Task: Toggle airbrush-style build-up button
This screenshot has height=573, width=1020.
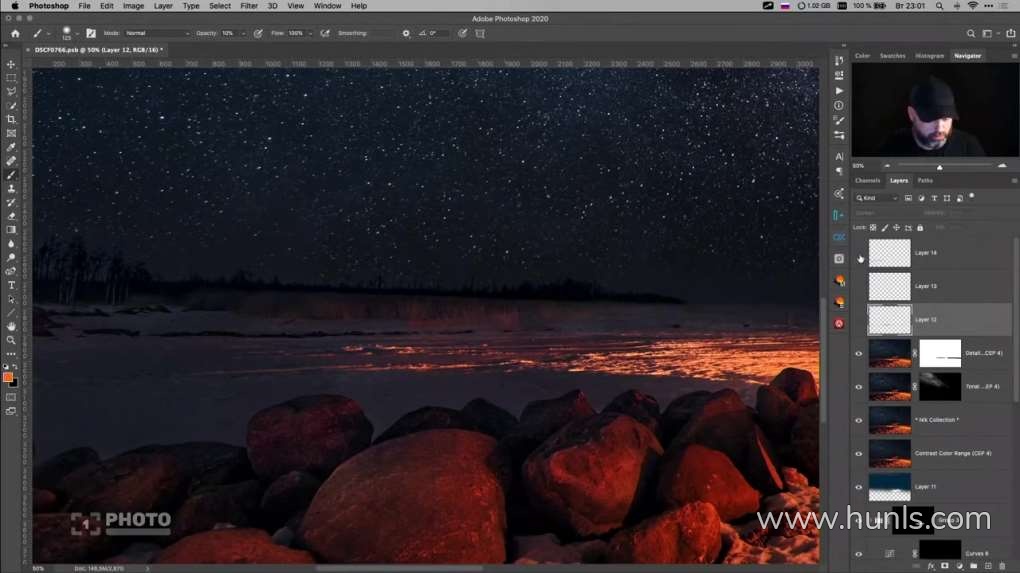Action: 325,33
